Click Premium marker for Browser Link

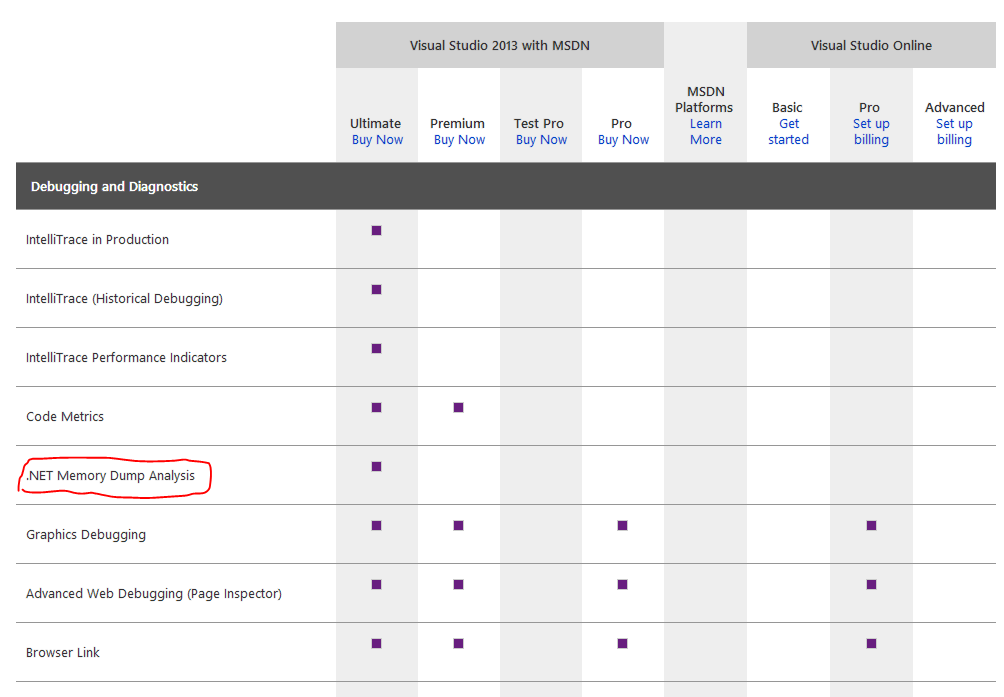458,643
